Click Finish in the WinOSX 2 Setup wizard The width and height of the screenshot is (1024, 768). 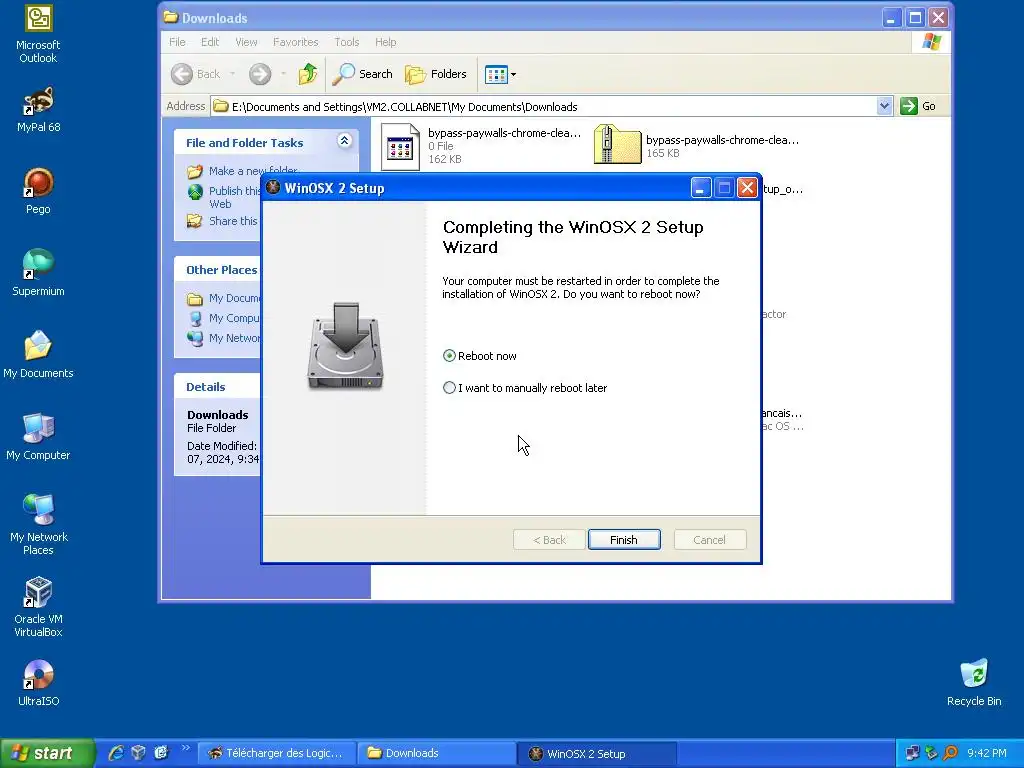click(624, 540)
